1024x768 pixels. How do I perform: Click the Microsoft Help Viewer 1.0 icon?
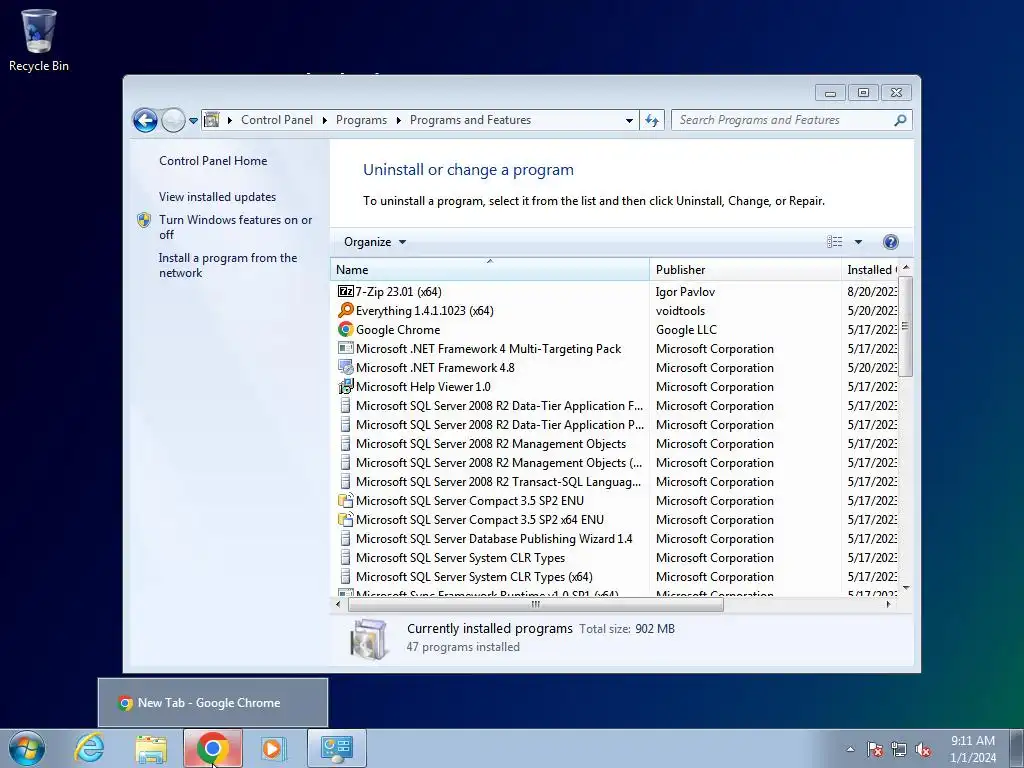(345, 386)
